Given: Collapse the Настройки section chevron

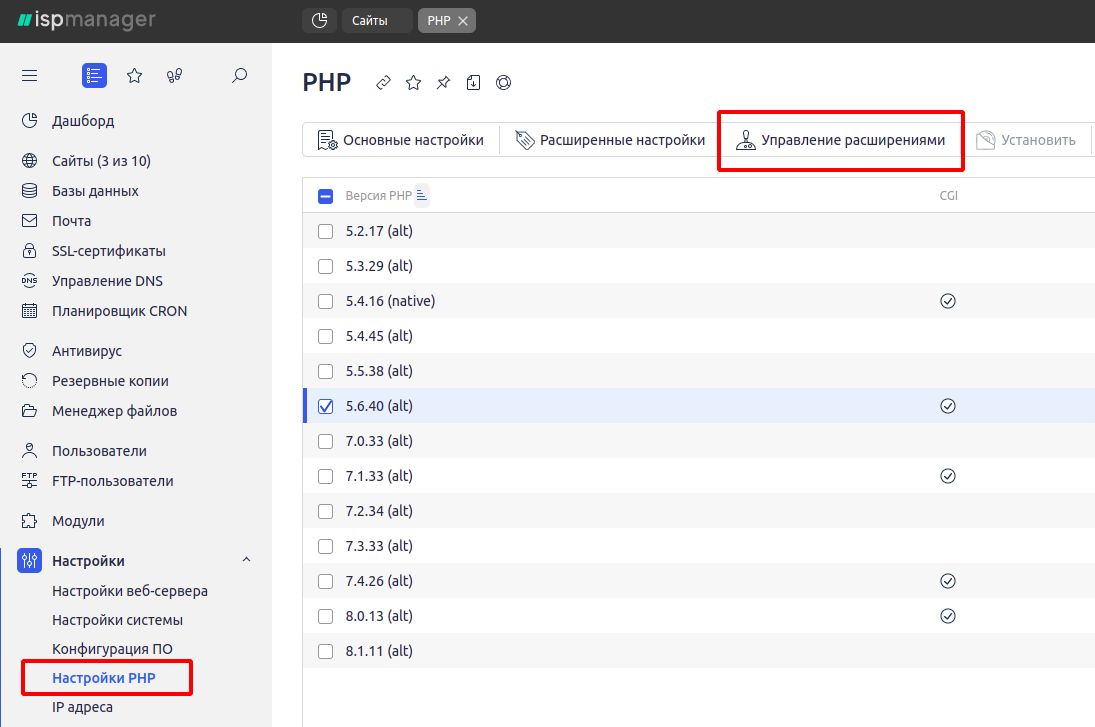Looking at the screenshot, I should coord(247,560).
